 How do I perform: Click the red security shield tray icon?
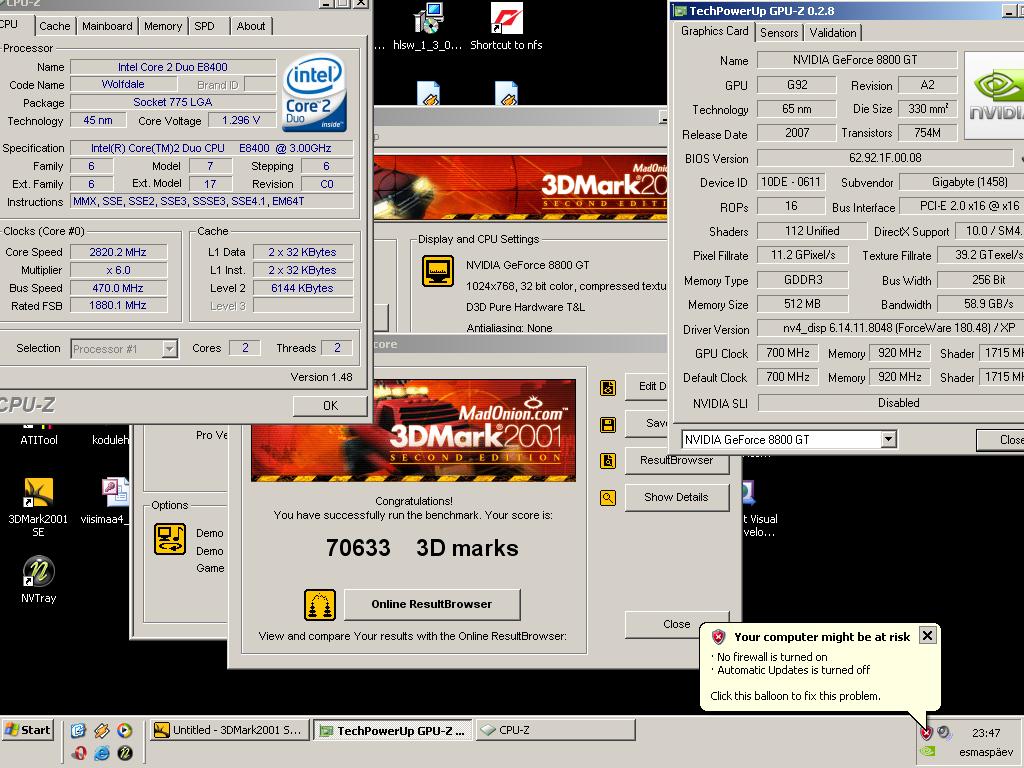click(x=926, y=733)
